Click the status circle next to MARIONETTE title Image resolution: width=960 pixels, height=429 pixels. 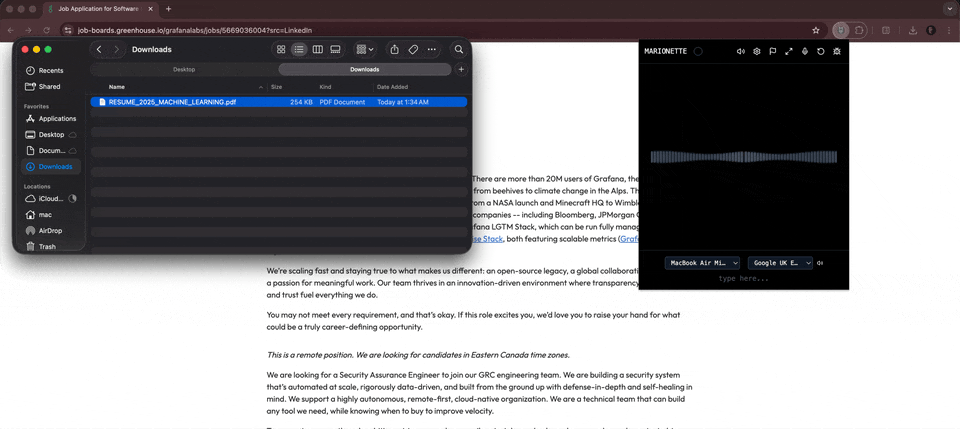click(x=698, y=51)
